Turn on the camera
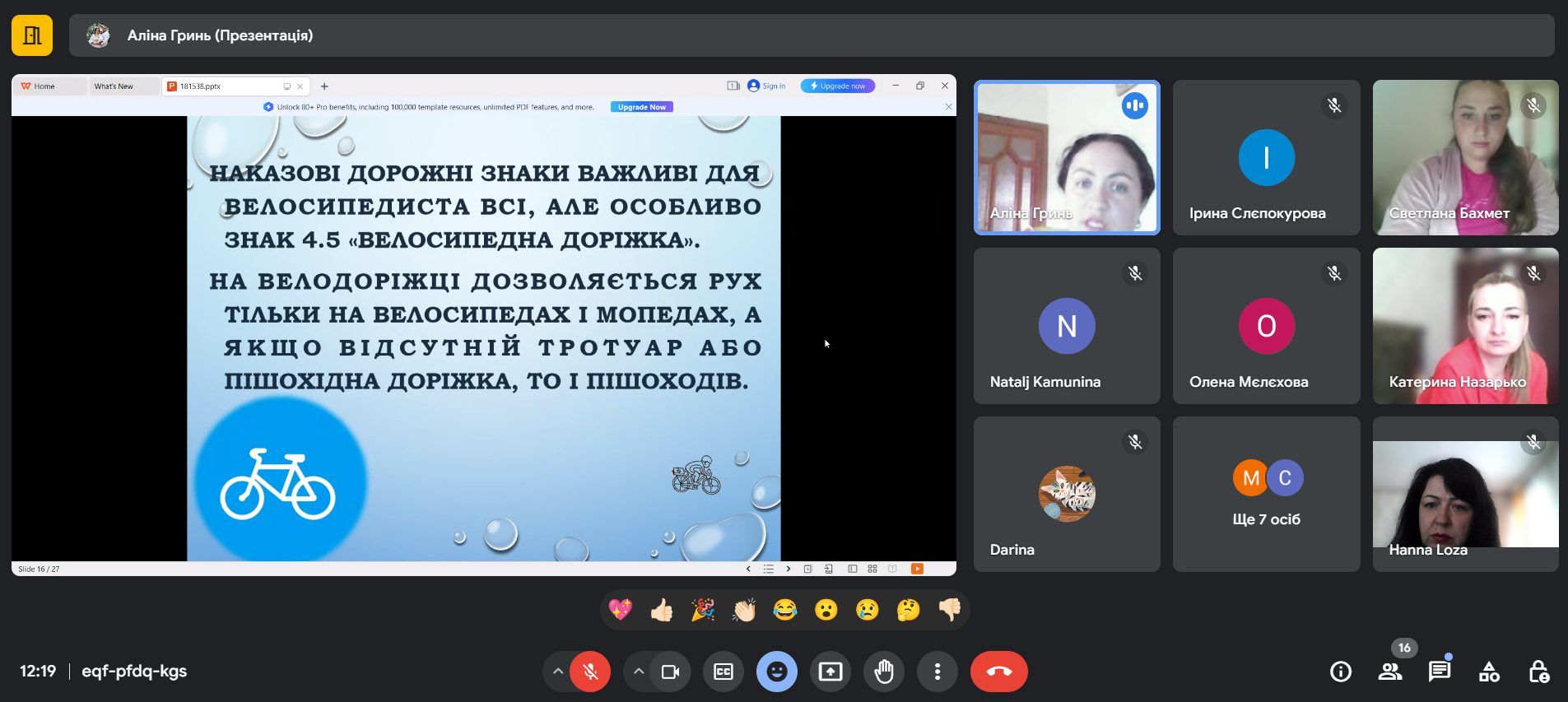The height and width of the screenshot is (702, 1568). 670,672
